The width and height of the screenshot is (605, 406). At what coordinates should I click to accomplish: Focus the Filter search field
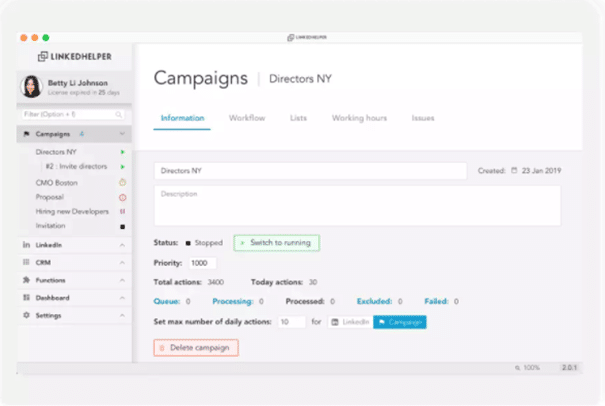coord(71,115)
